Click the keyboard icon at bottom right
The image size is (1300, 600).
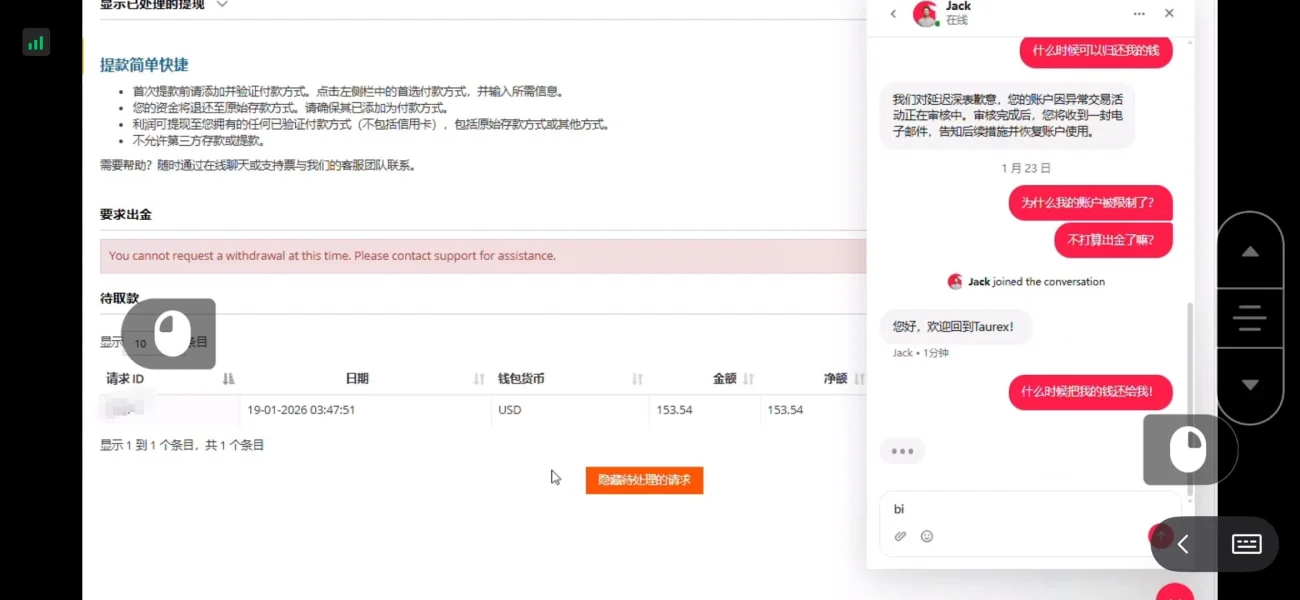pyautogui.click(x=1246, y=544)
